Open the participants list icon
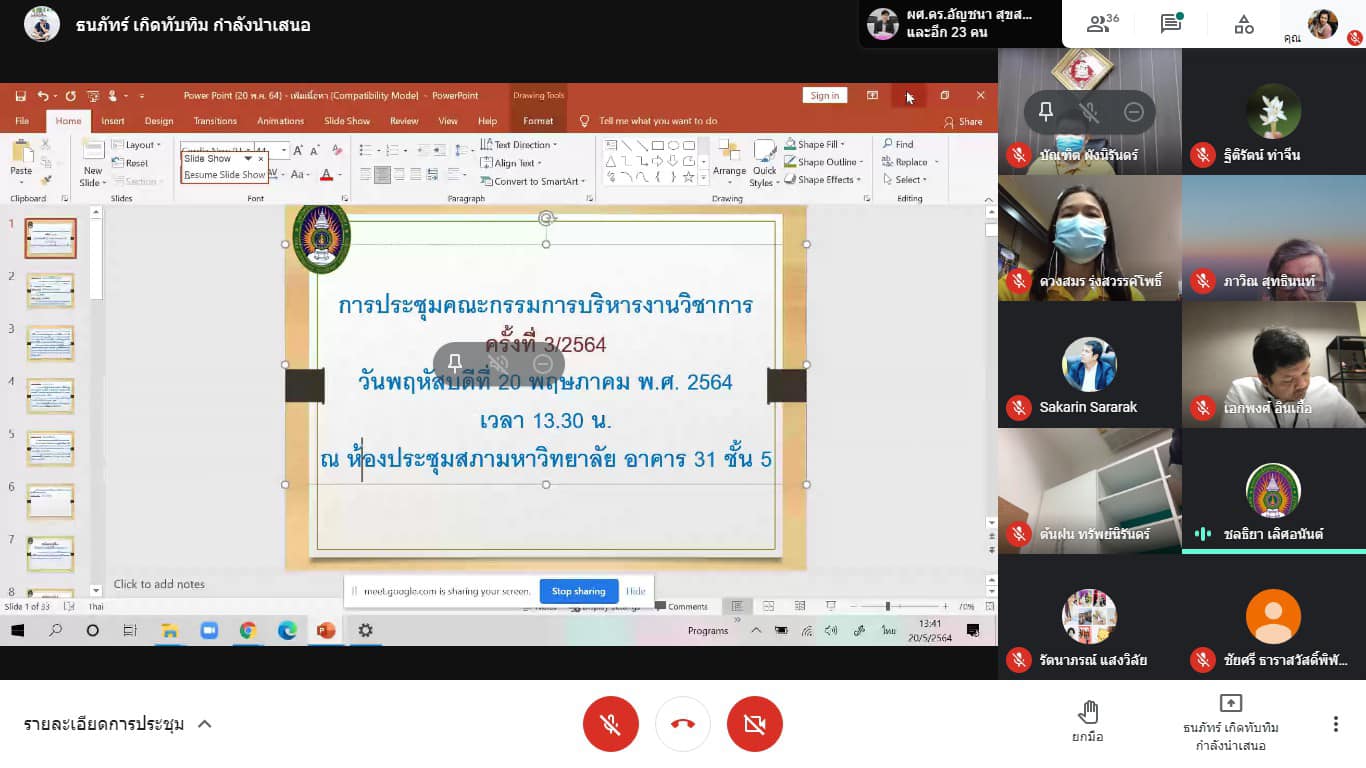Viewport: 1366px width, 768px height. (1101, 24)
